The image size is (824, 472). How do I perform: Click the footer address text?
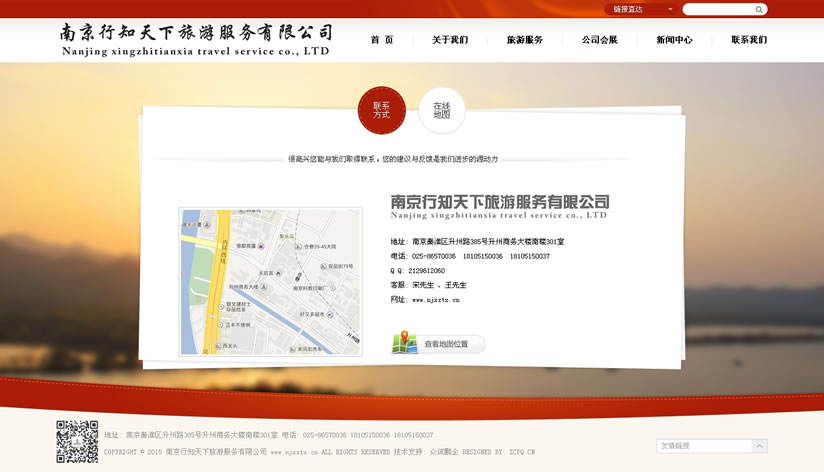[x=191, y=435]
